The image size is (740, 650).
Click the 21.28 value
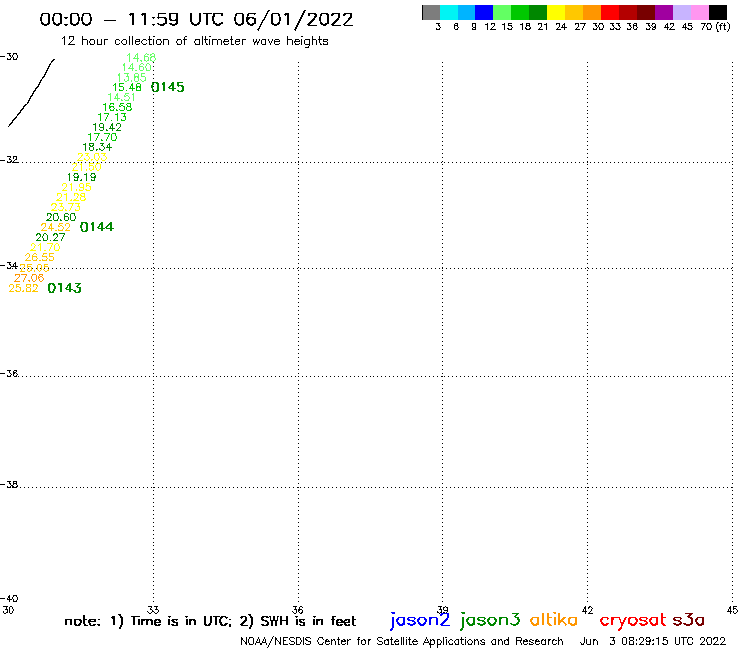(71, 197)
